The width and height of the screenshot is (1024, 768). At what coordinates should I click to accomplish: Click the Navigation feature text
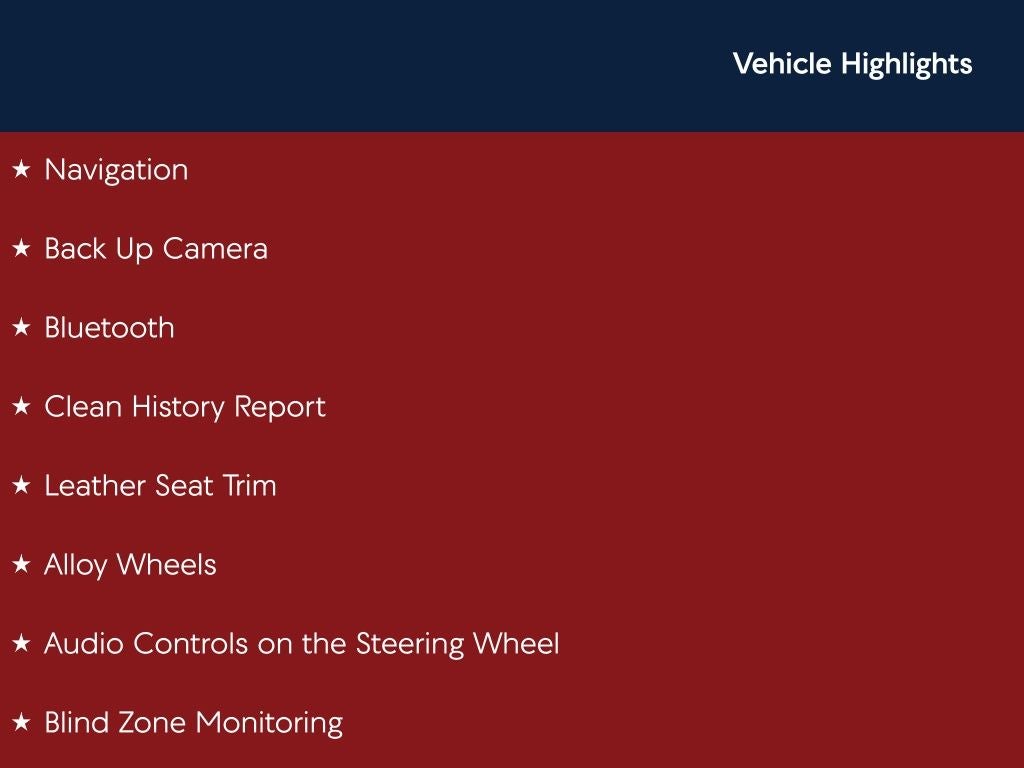(x=116, y=170)
